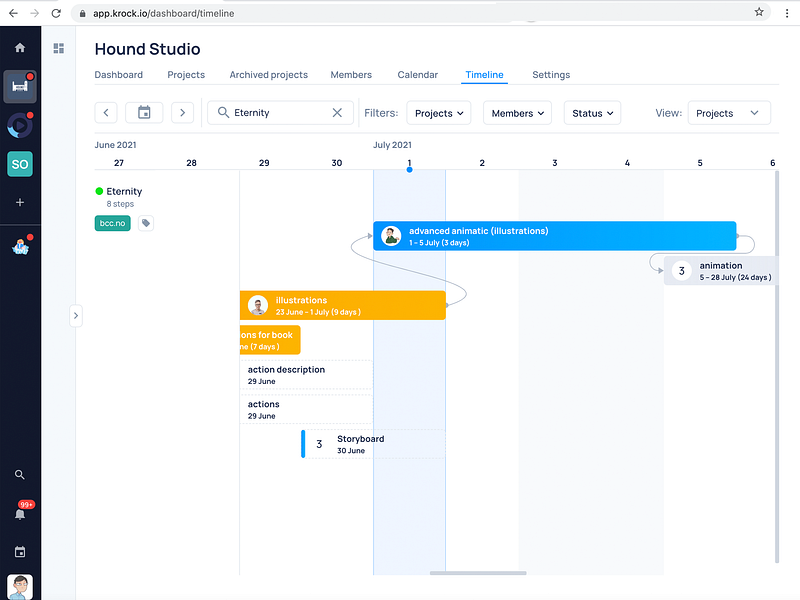800x600 pixels.
Task: Open the user profile avatar
Action: [x=20, y=587]
